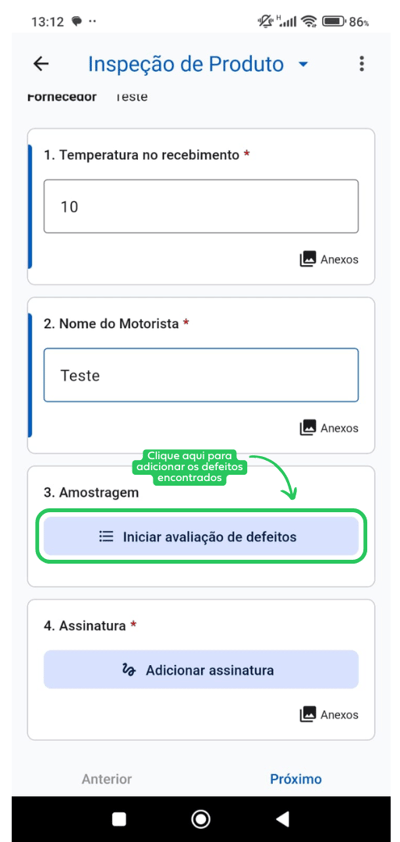
Task: Tap the signature squiggle icon
Action: [129, 670]
